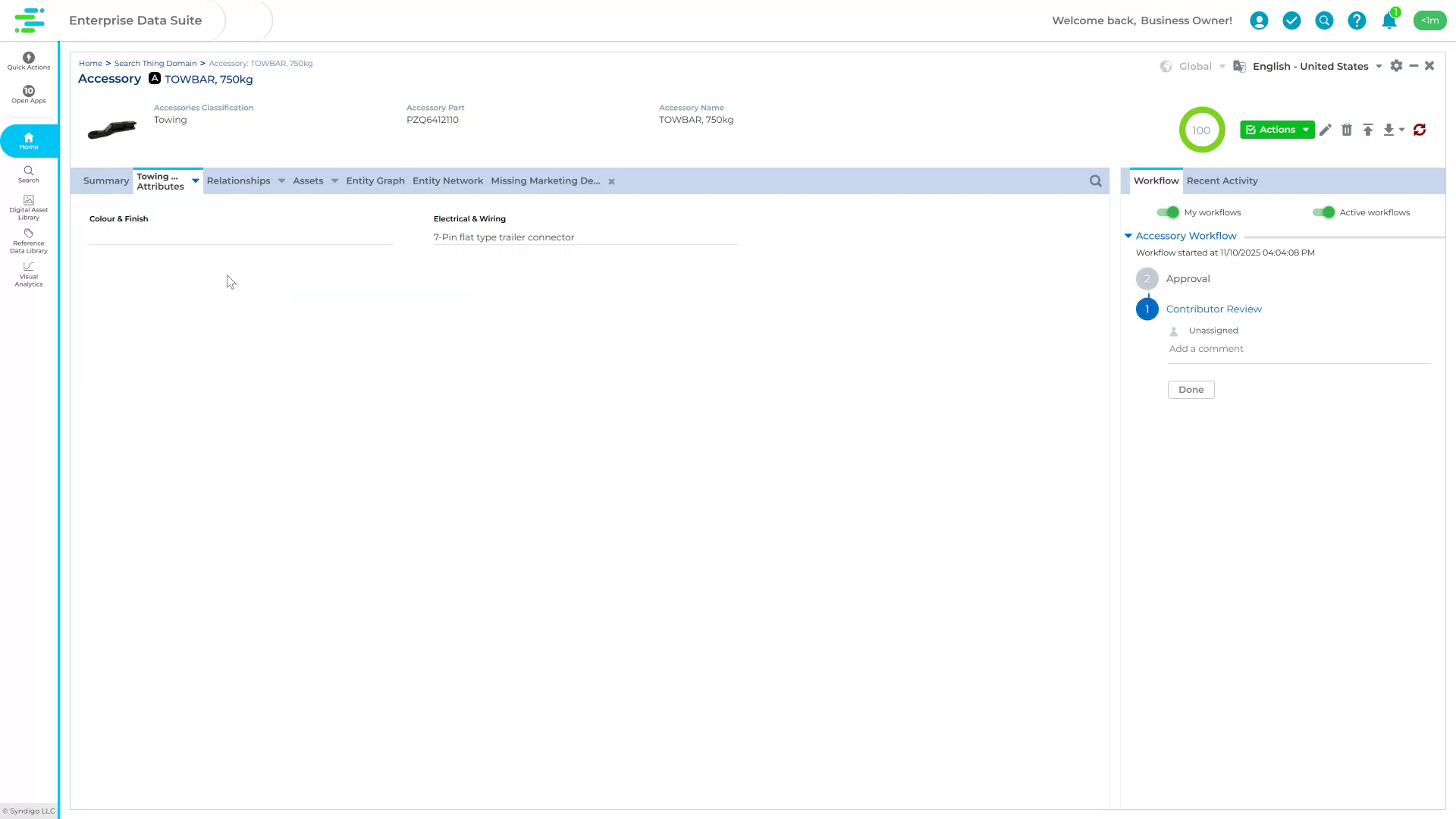The image size is (1456, 819).
Task: Disable the My workflows toggle
Action: pos(1167,212)
